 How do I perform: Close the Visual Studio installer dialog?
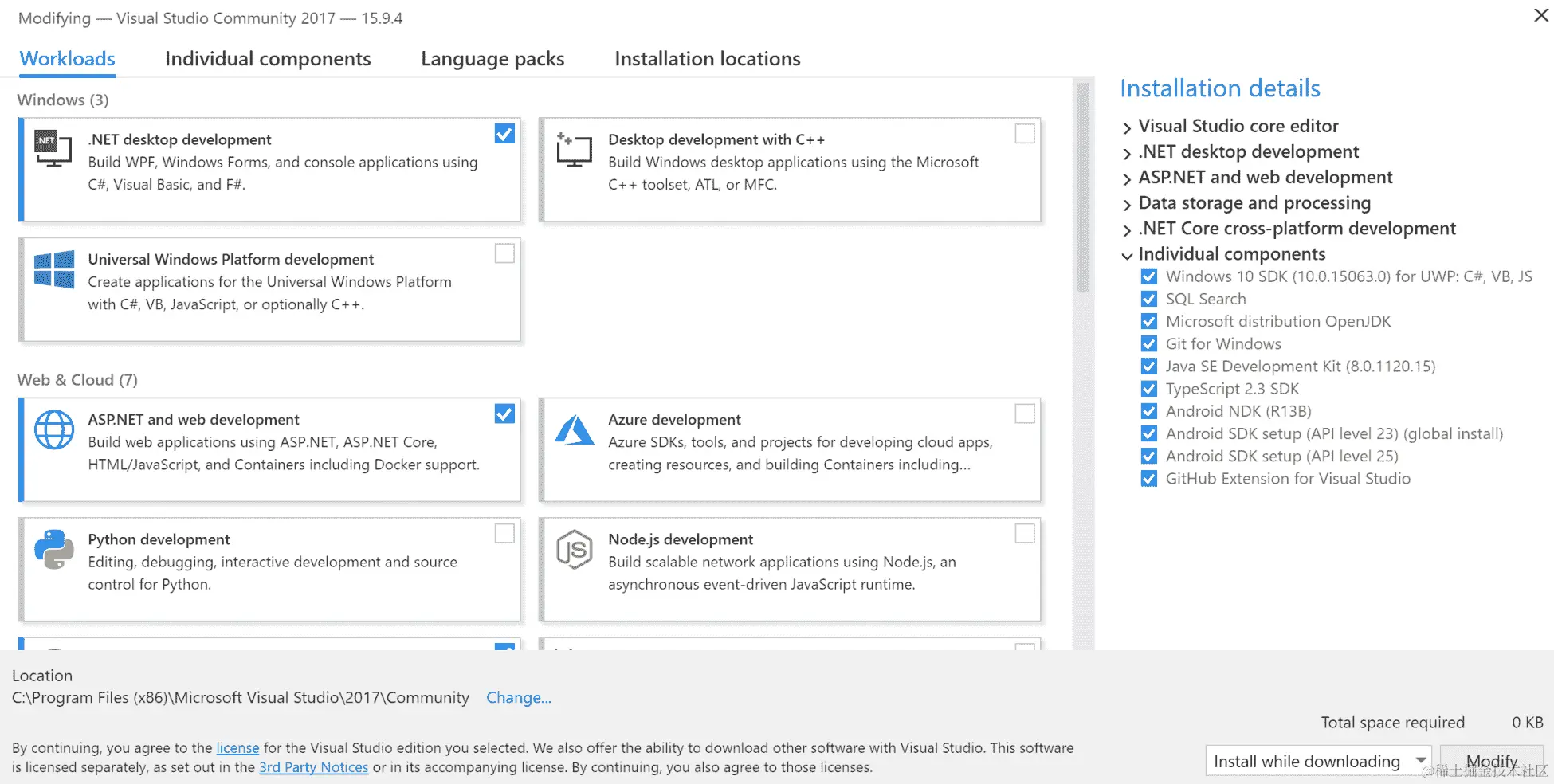(1540, 15)
